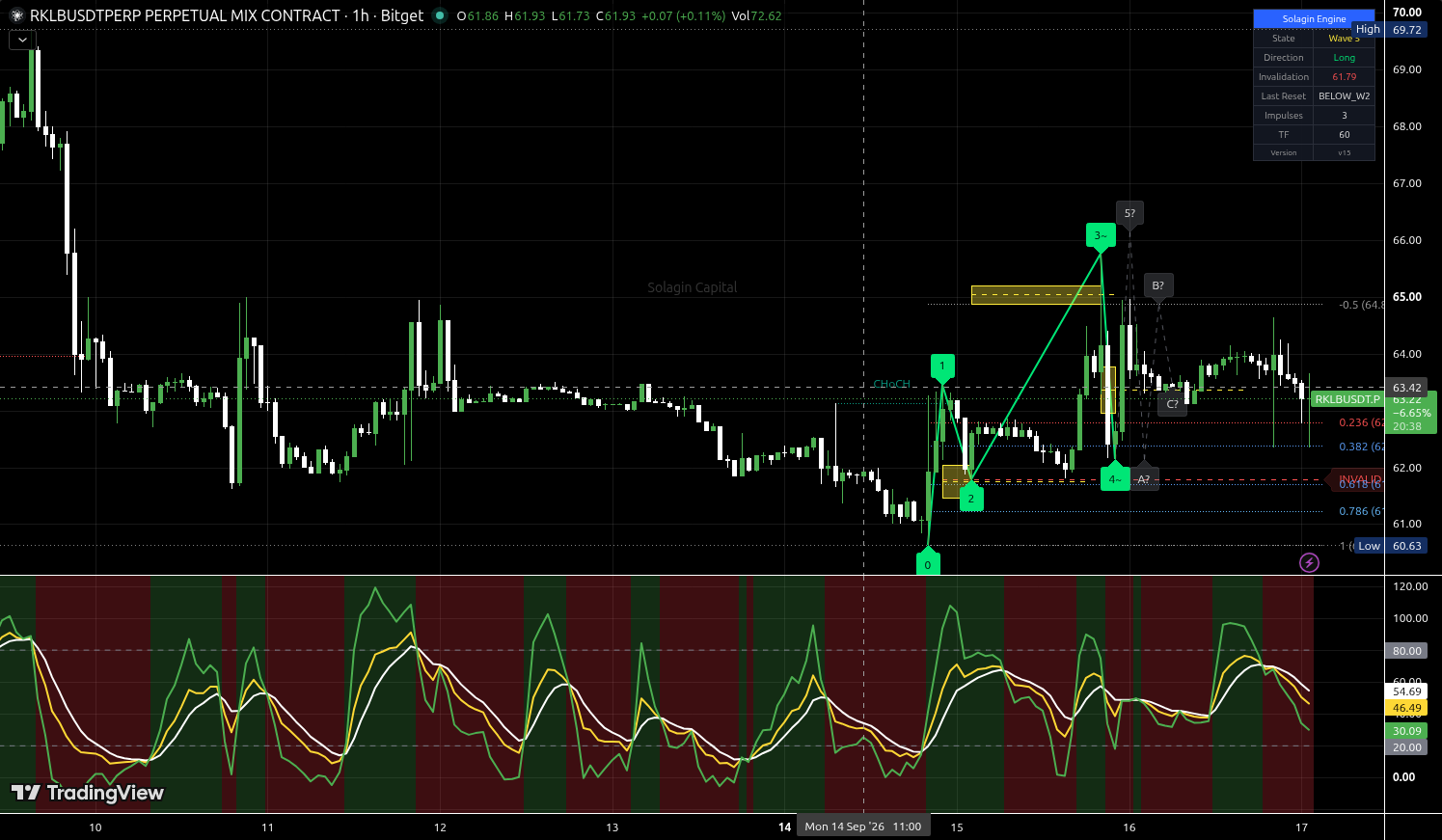
Task: Click the Impulses row label
Action: [1284, 116]
